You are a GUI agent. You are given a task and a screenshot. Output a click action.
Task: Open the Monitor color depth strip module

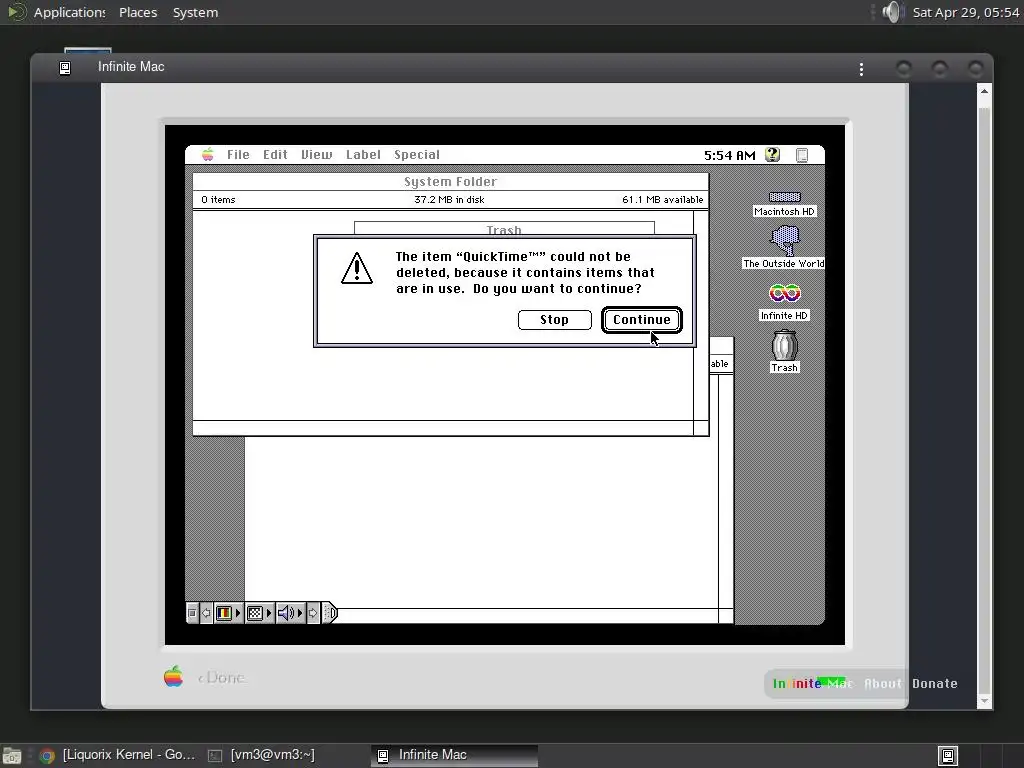pyautogui.click(x=224, y=613)
